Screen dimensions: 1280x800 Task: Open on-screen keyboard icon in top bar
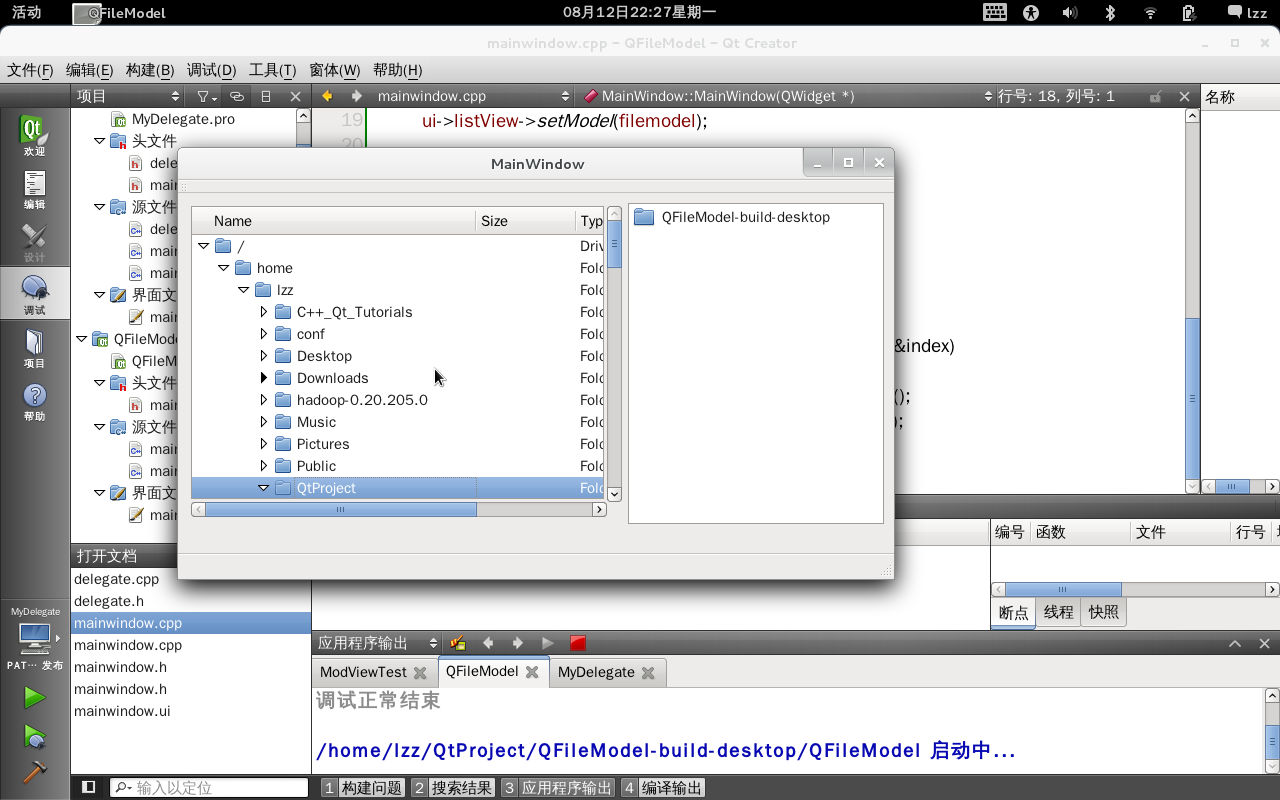click(994, 13)
